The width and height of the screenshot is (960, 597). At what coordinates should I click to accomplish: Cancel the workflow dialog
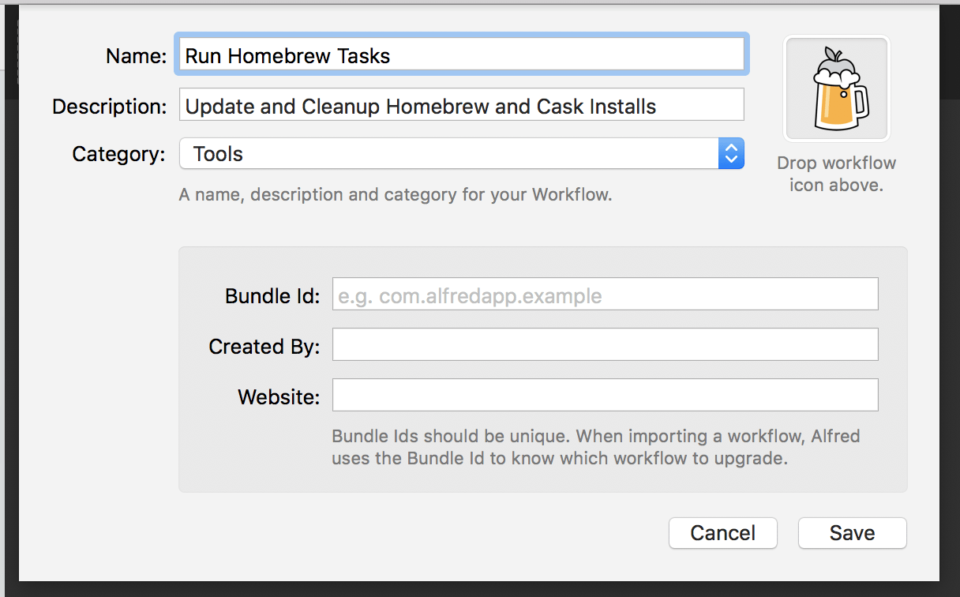click(723, 533)
